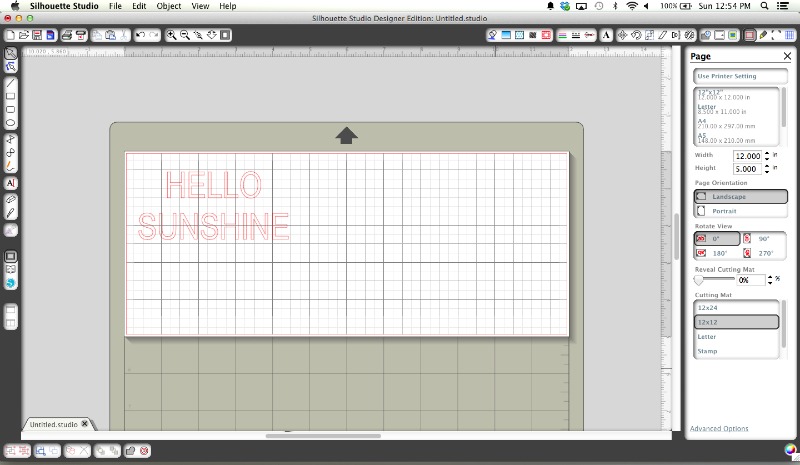Close the Untitled.studio tab

[85, 424]
